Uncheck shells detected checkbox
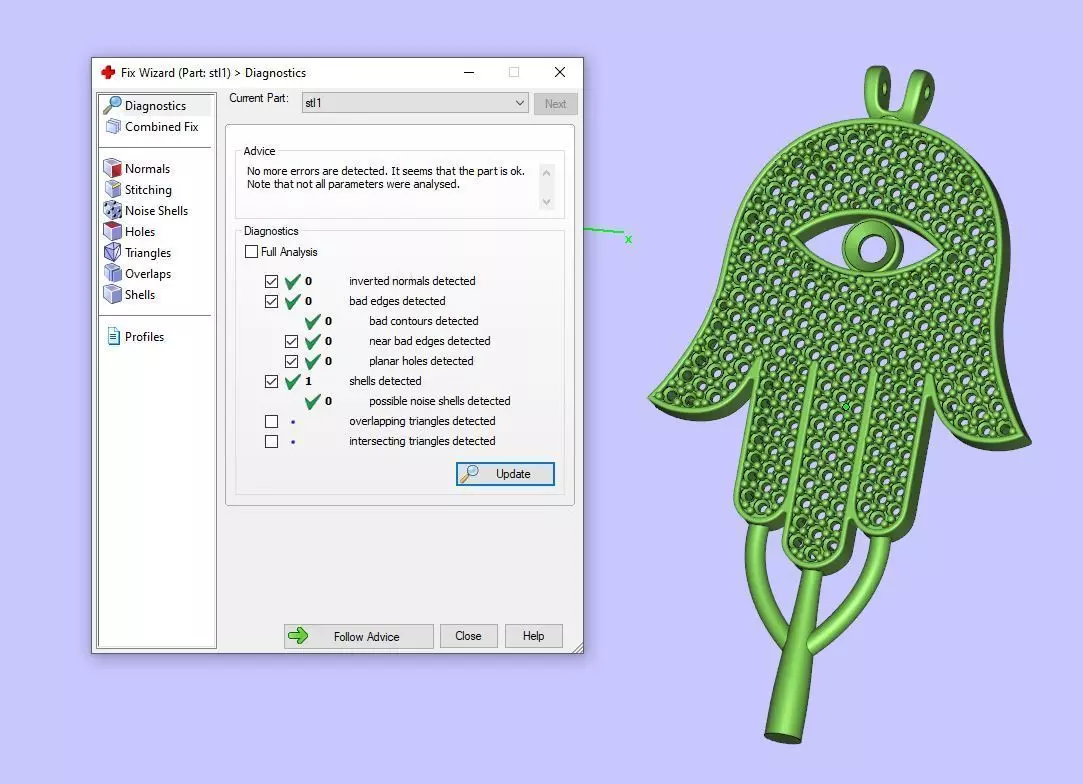Screen dimensions: 1083x784 coord(271,381)
